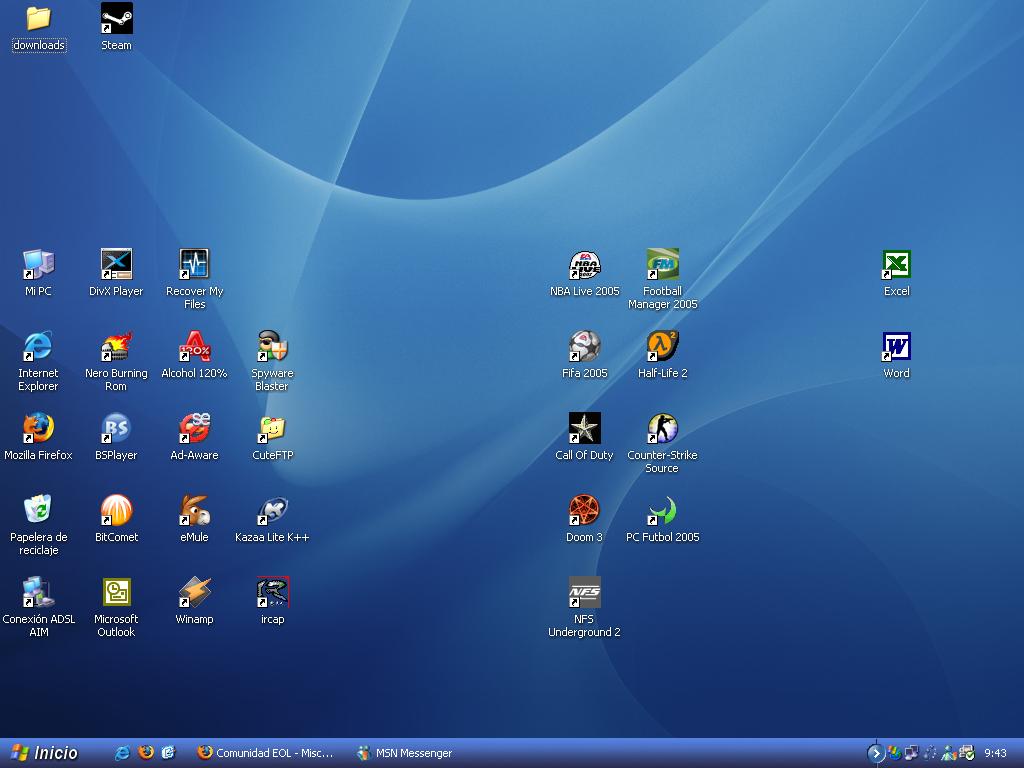
Task: Select the Winamp shortcut icon
Action: [x=194, y=593]
